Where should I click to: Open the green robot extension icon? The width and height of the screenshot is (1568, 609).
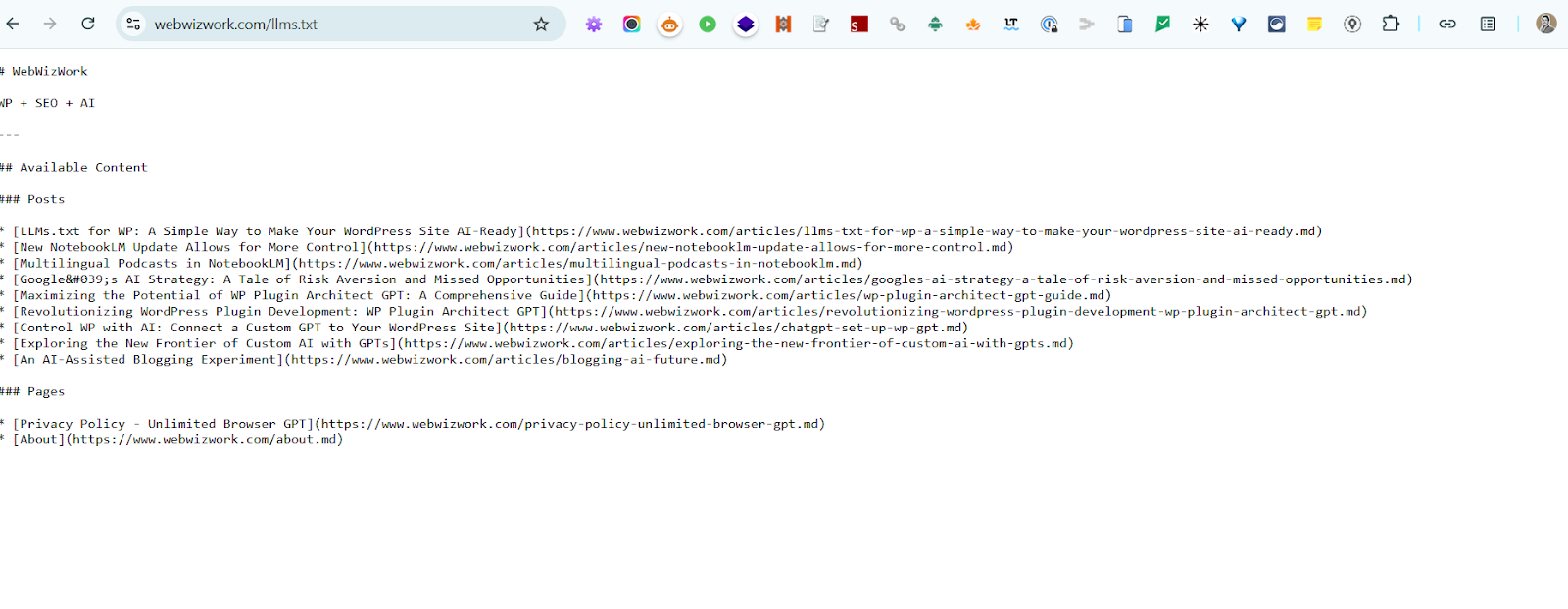tap(935, 25)
